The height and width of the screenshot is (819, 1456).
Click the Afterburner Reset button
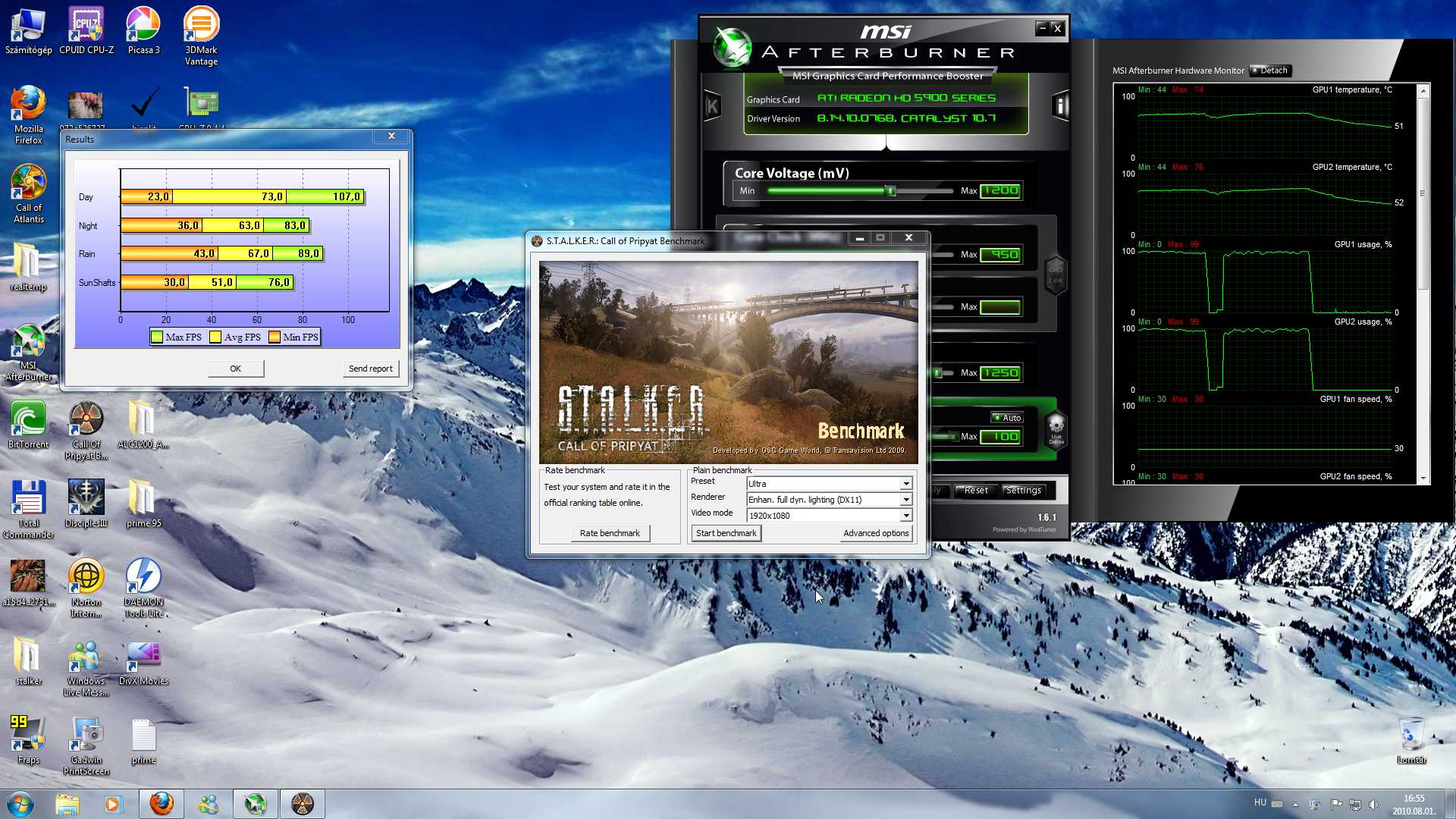[x=976, y=491]
